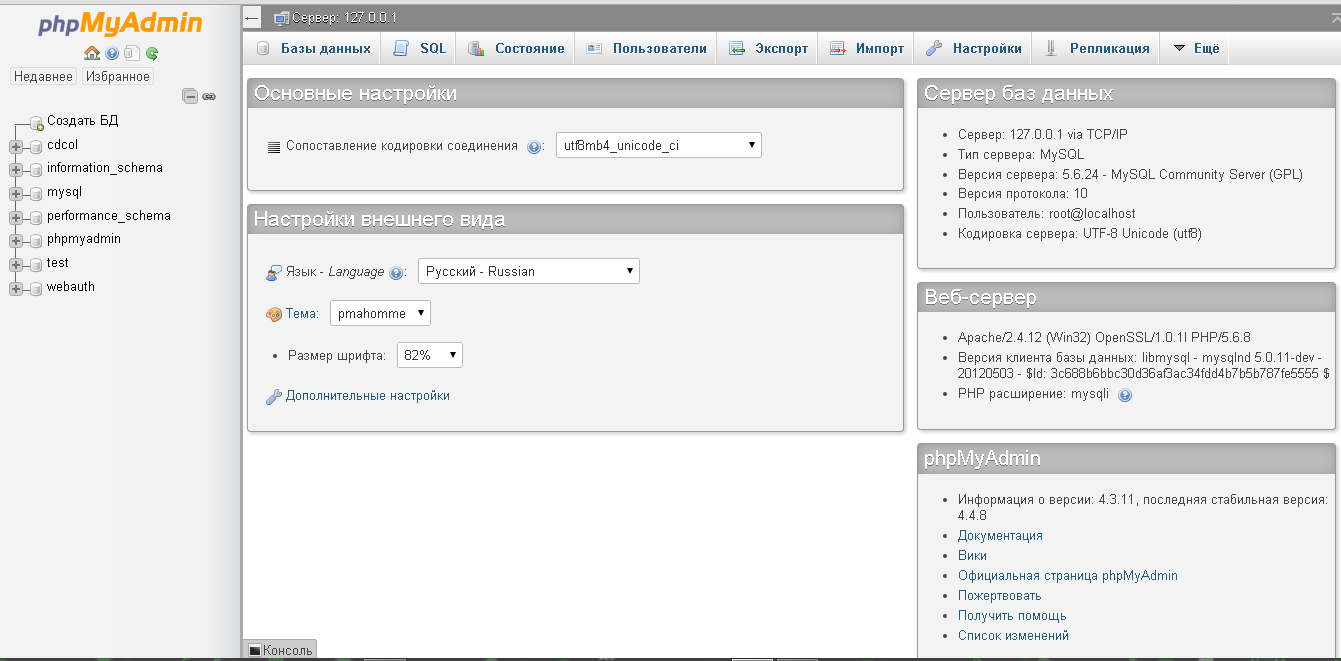This screenshot has height=661, width=1341.
Task: Expand the mysql database node
Action: [x=16, y=193]
